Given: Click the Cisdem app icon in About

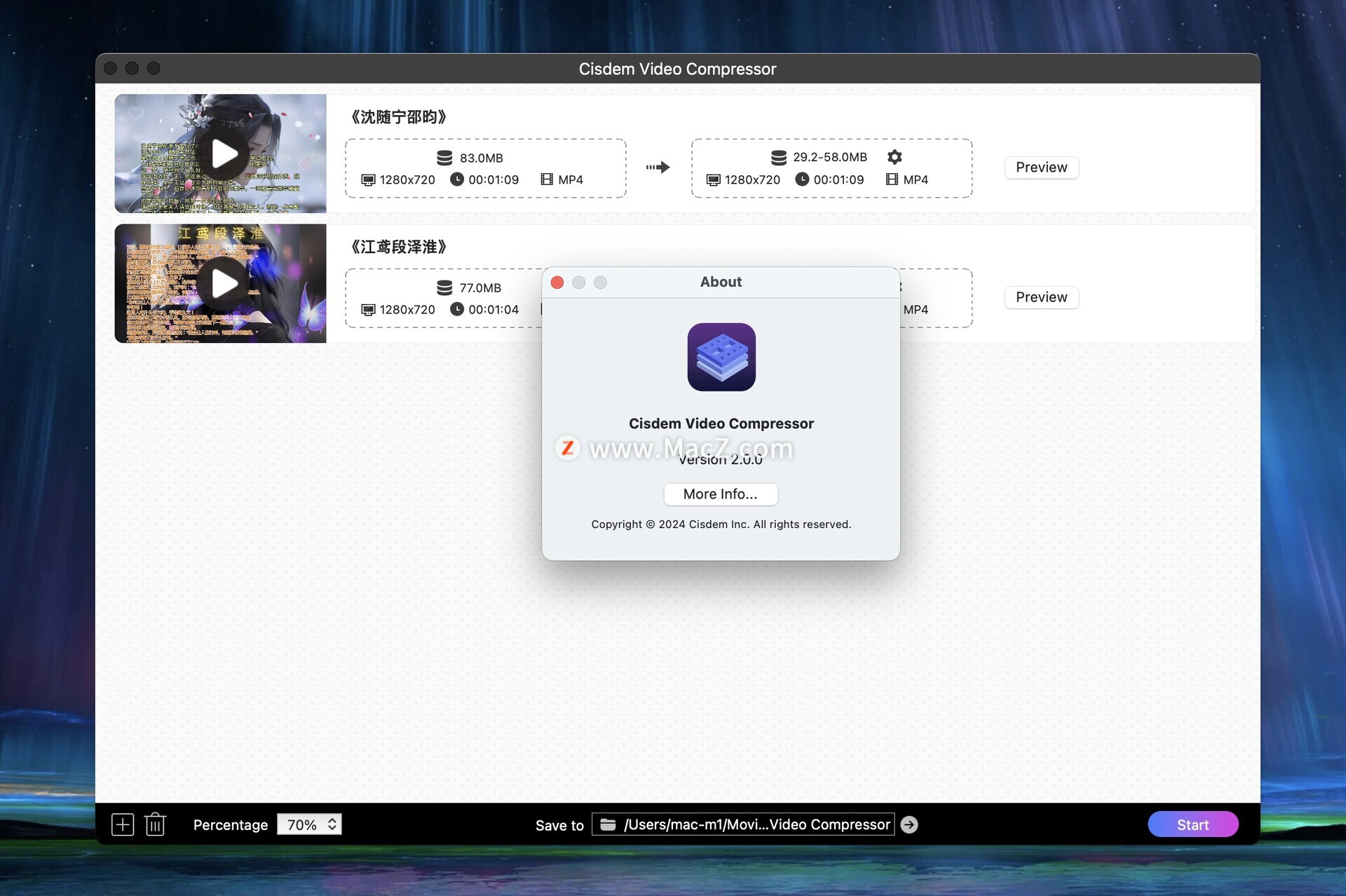Looking at the screenshot, I should point(721,357).
